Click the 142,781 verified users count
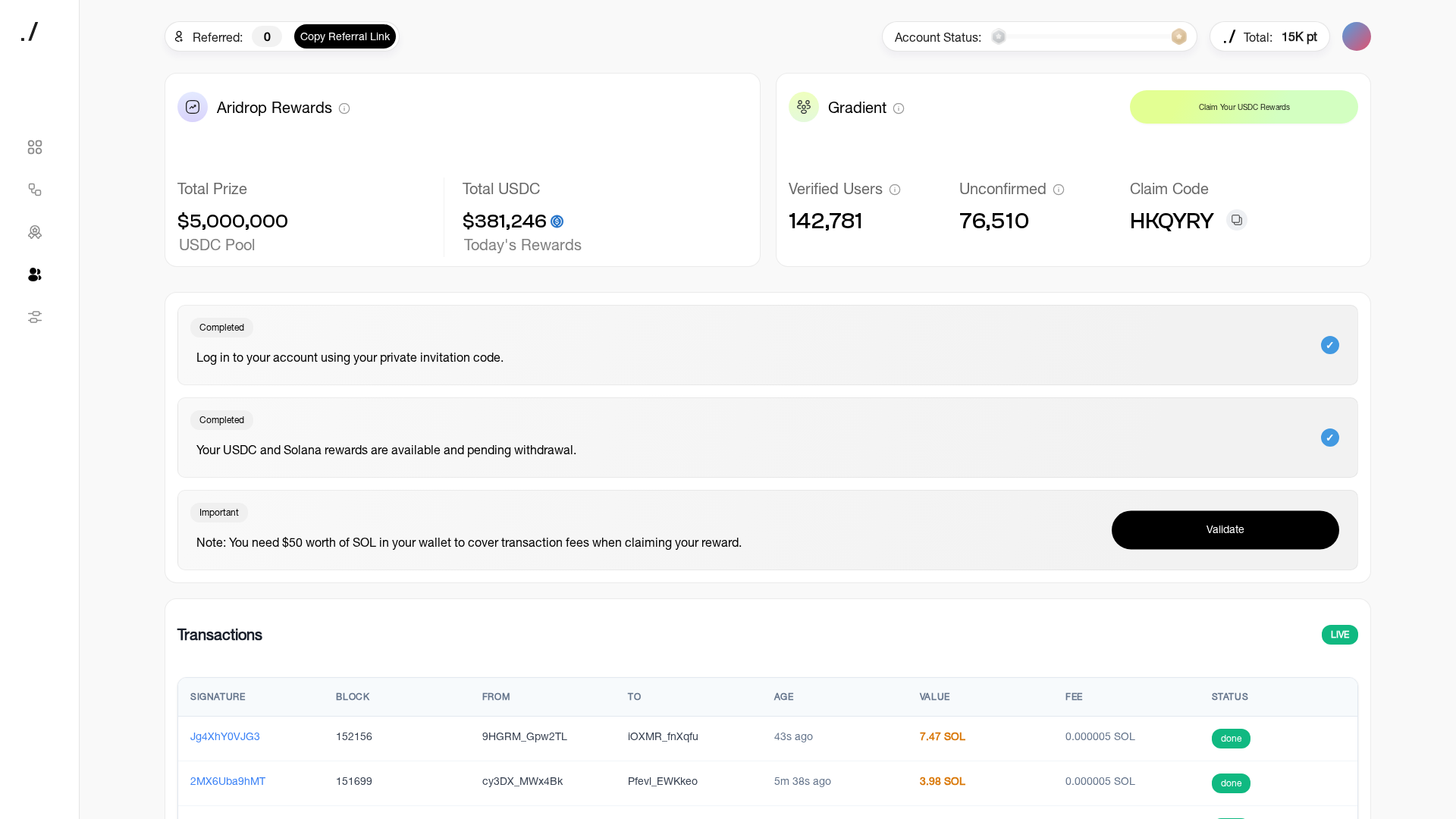Screen dimensions: 1456x819 tap(826, 221)
